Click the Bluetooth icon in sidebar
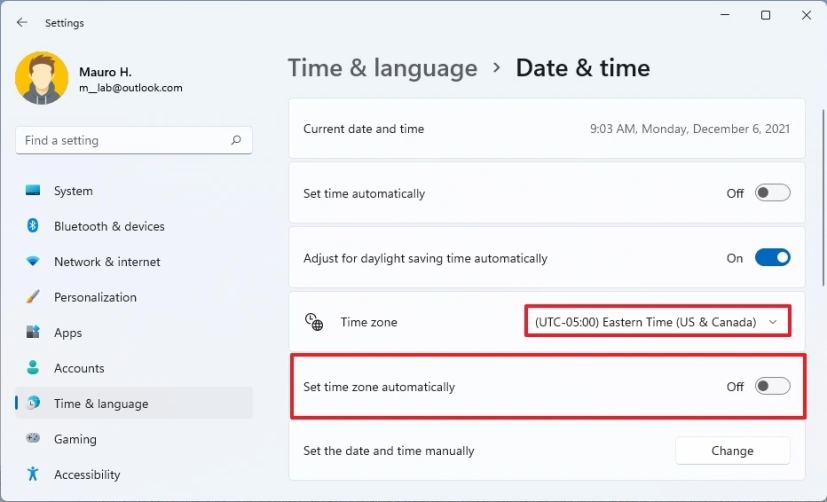The width and height of the screenshot is (827, 502). tap(33, 226)
